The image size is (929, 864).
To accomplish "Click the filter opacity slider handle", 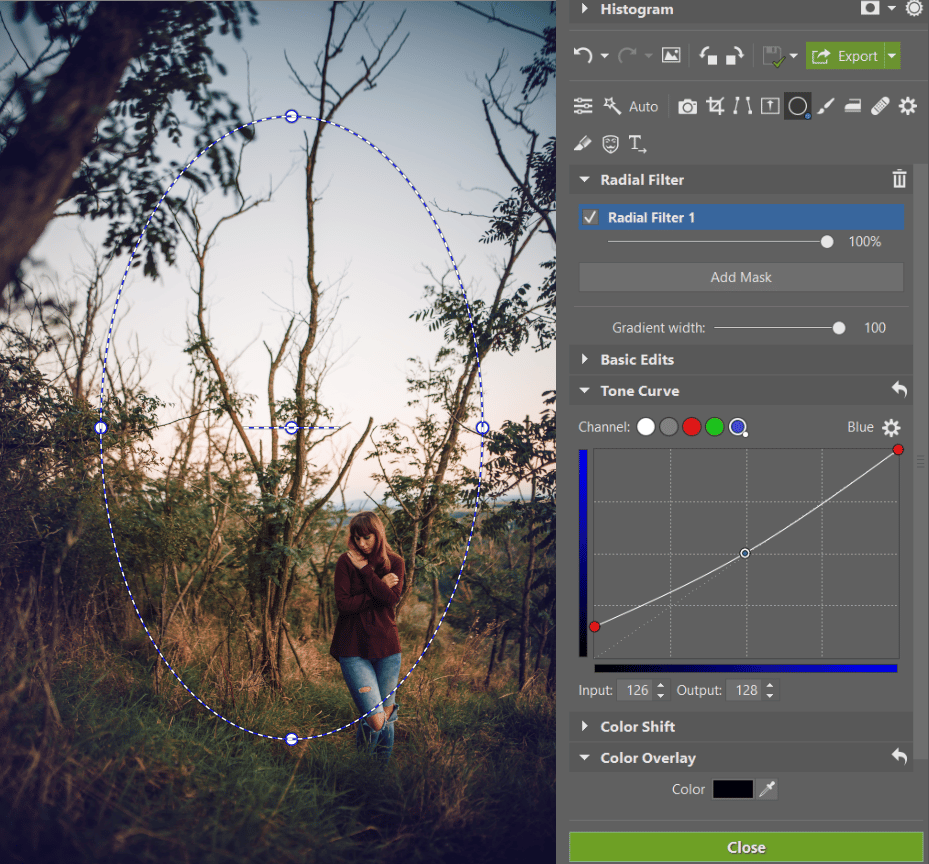I will [x=827, y=242].
